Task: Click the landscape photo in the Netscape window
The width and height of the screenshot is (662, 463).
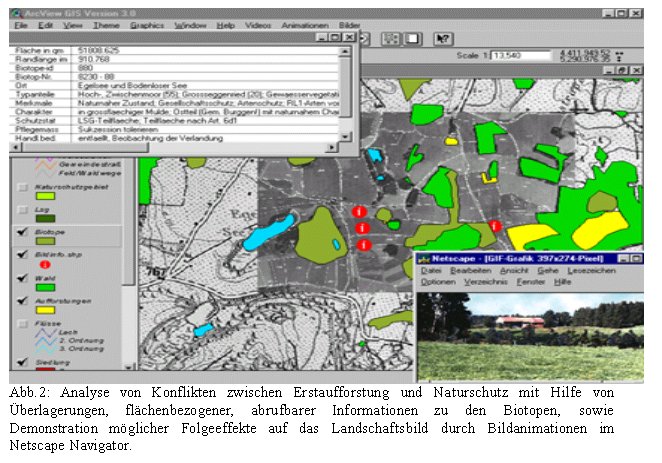Action: click(530, 336)
